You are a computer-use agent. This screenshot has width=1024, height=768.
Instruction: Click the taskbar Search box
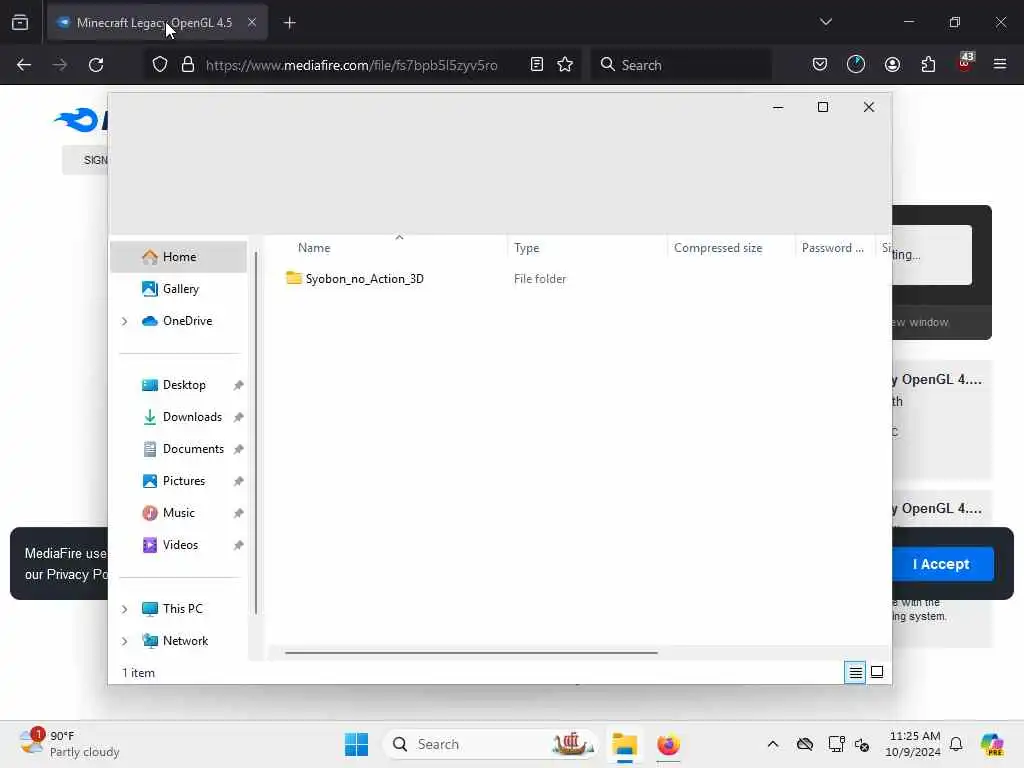click(491, 744)
